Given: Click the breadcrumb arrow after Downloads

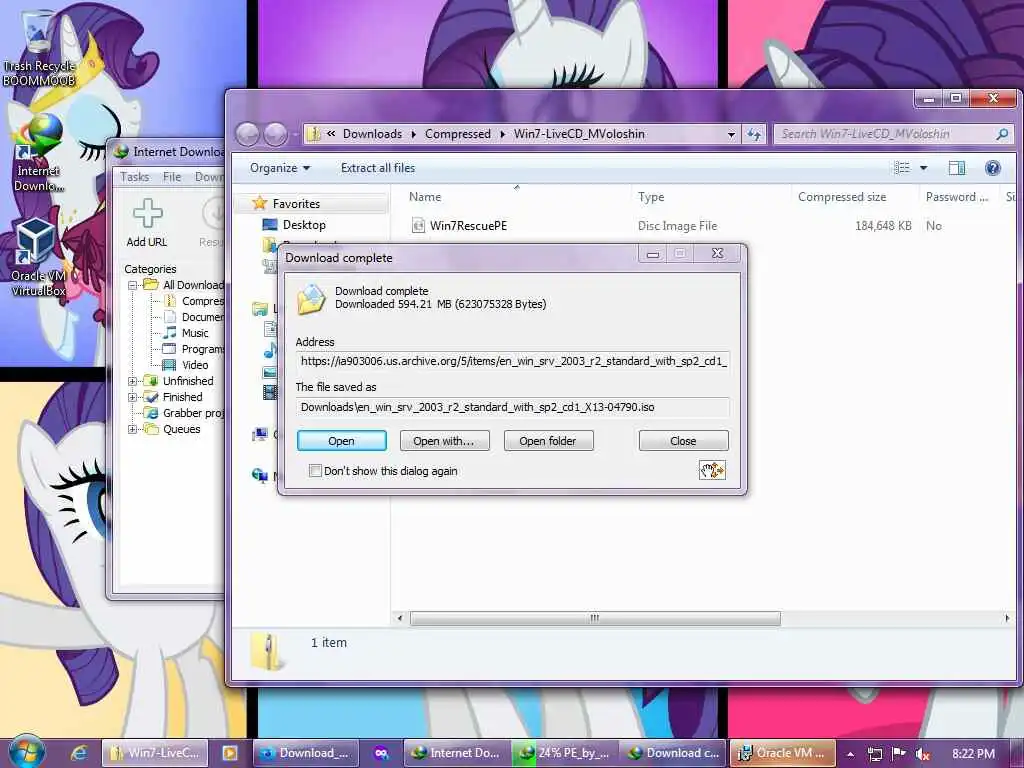Looking at the screenshot, I should [413, 134].
